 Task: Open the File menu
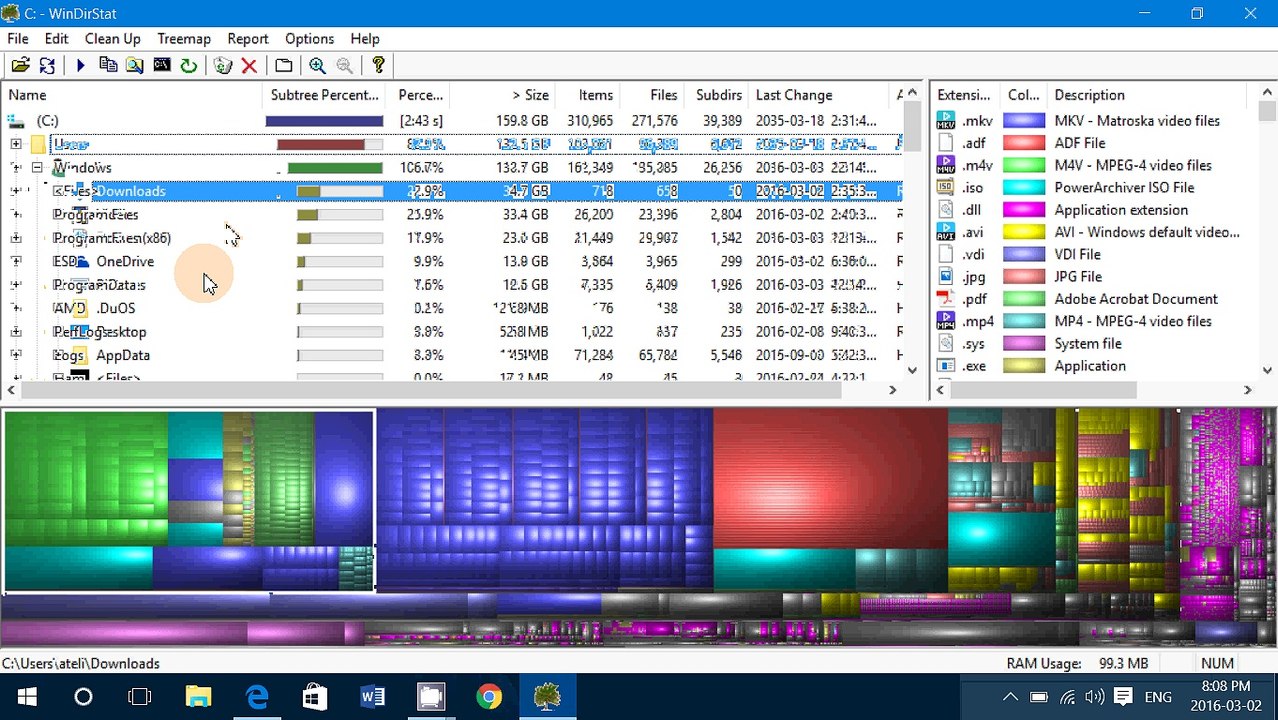point(17,38)
